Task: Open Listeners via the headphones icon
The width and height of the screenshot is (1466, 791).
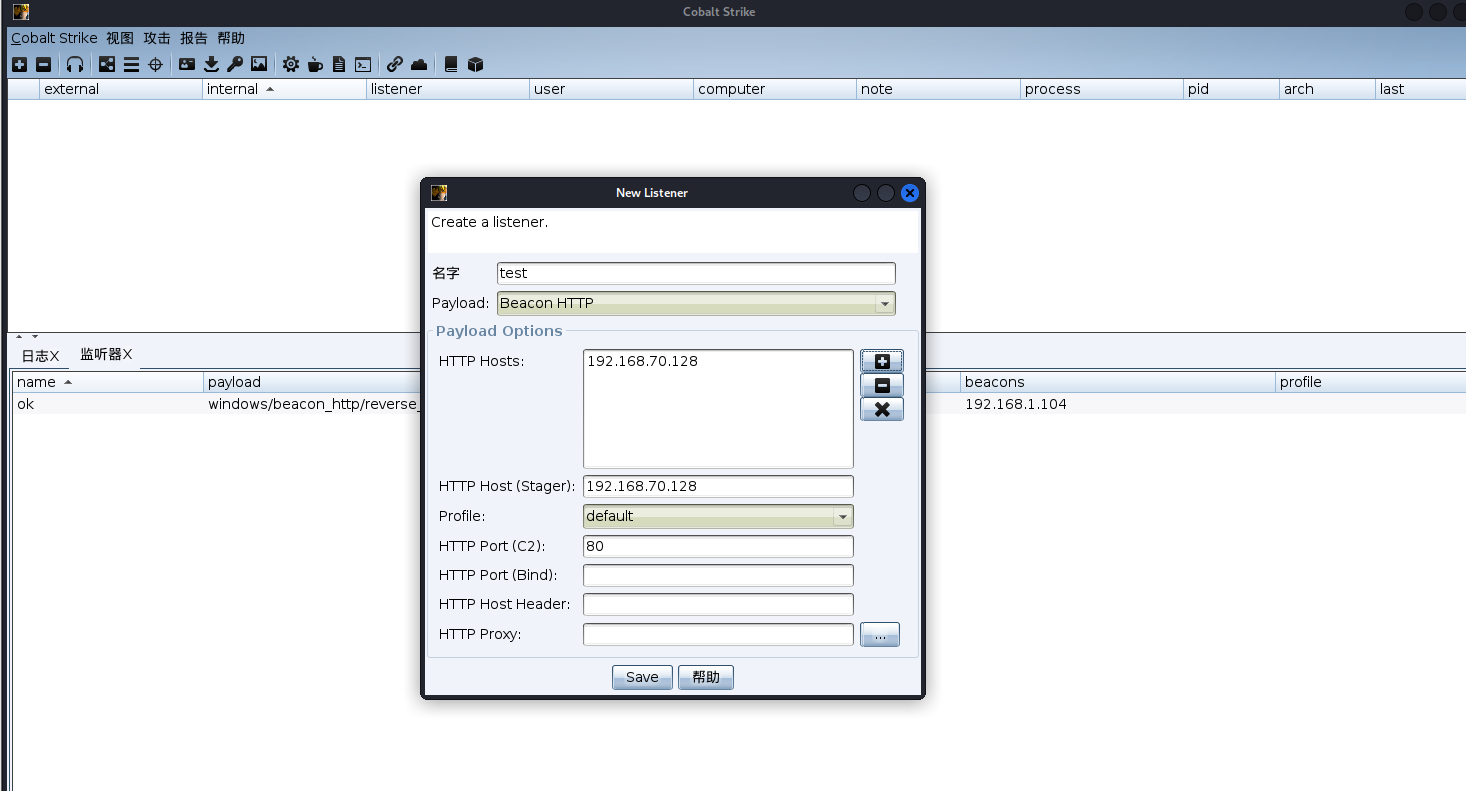Action: coord(75,64)
